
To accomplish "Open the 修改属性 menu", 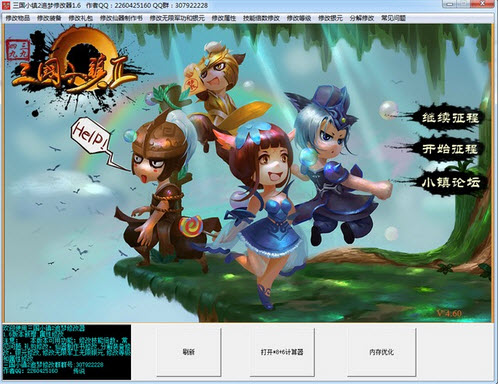I will (224, 18).
